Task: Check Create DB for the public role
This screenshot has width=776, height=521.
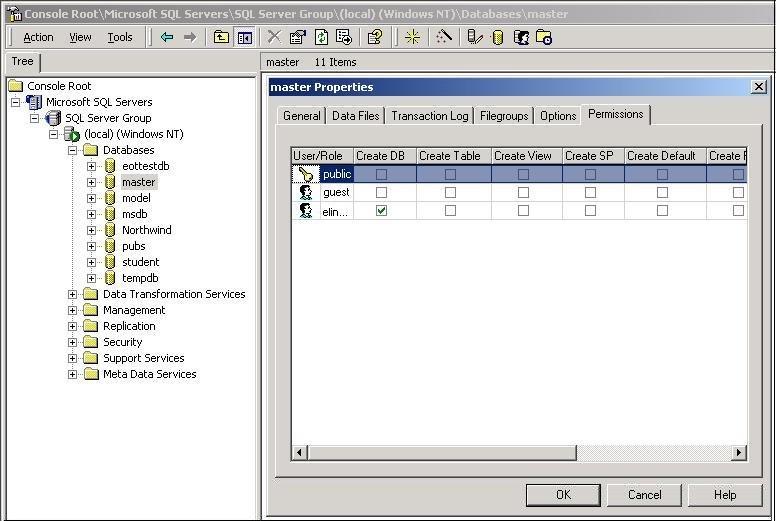Action: 381,174
